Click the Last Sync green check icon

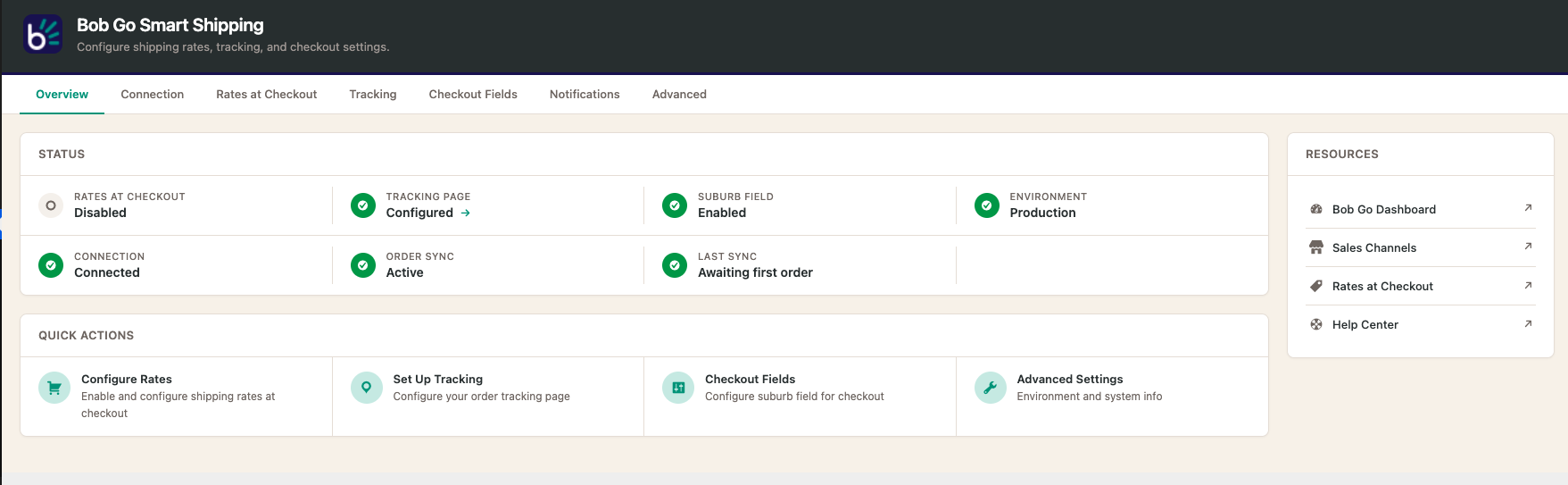675,265
